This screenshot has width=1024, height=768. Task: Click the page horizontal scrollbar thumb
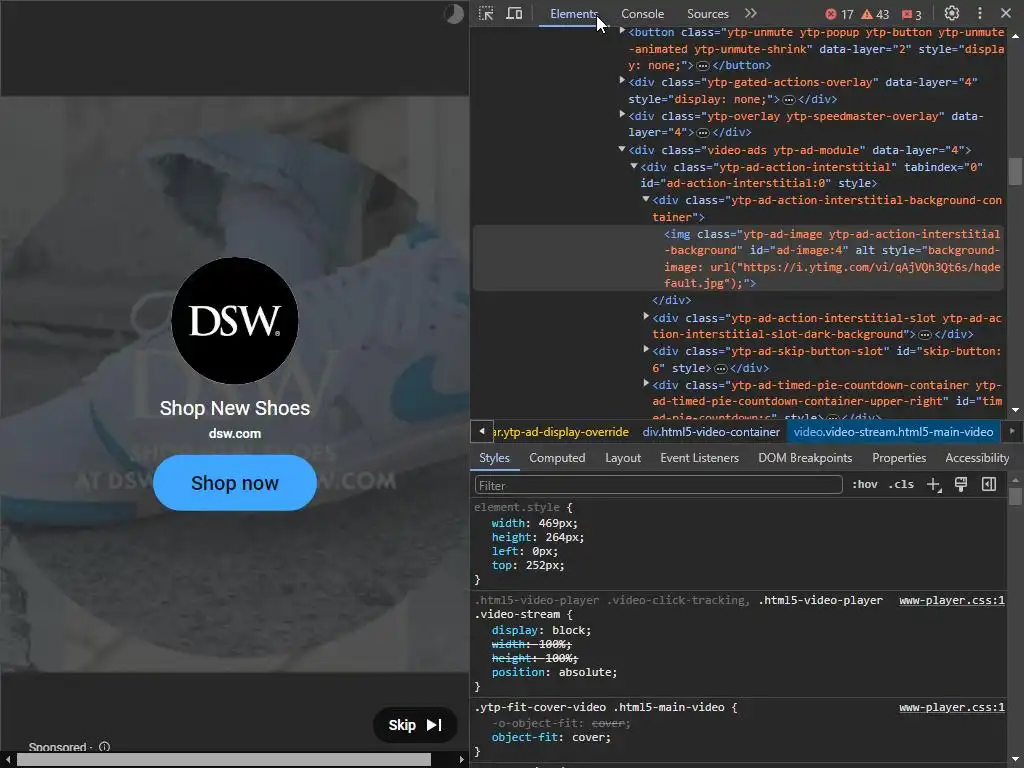point(224,760)
